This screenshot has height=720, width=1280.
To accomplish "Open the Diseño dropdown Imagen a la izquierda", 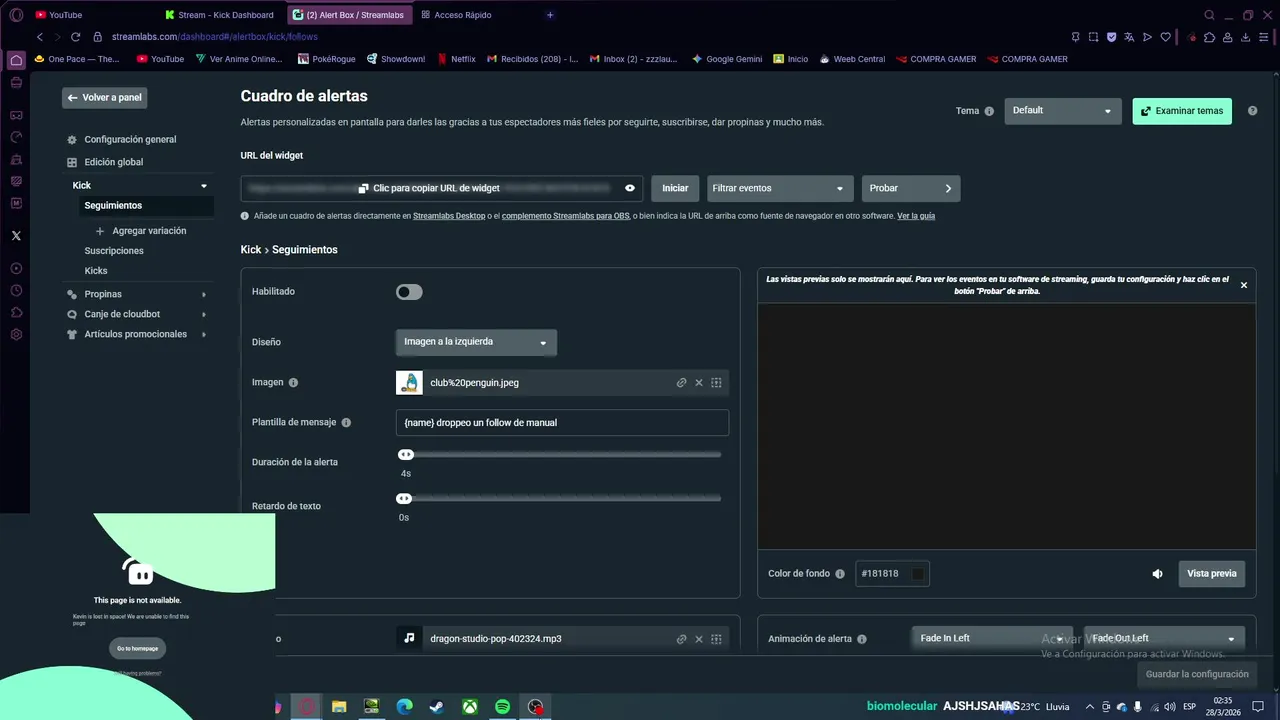I will pos(476,342).
